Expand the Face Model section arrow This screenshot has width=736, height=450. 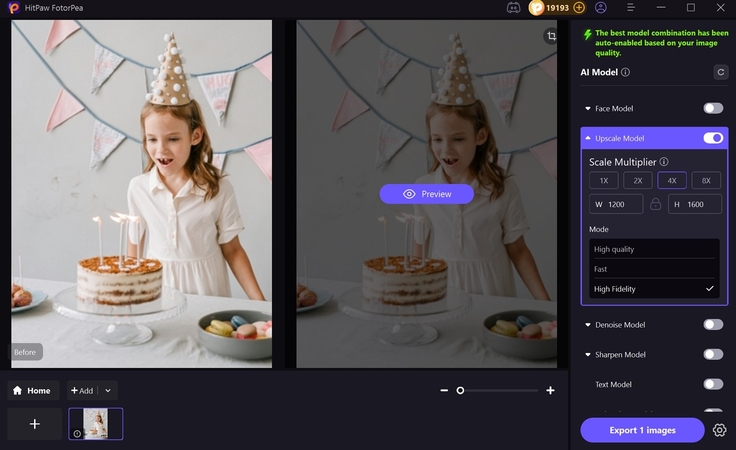pyautogui.click(x=588, y=108)
